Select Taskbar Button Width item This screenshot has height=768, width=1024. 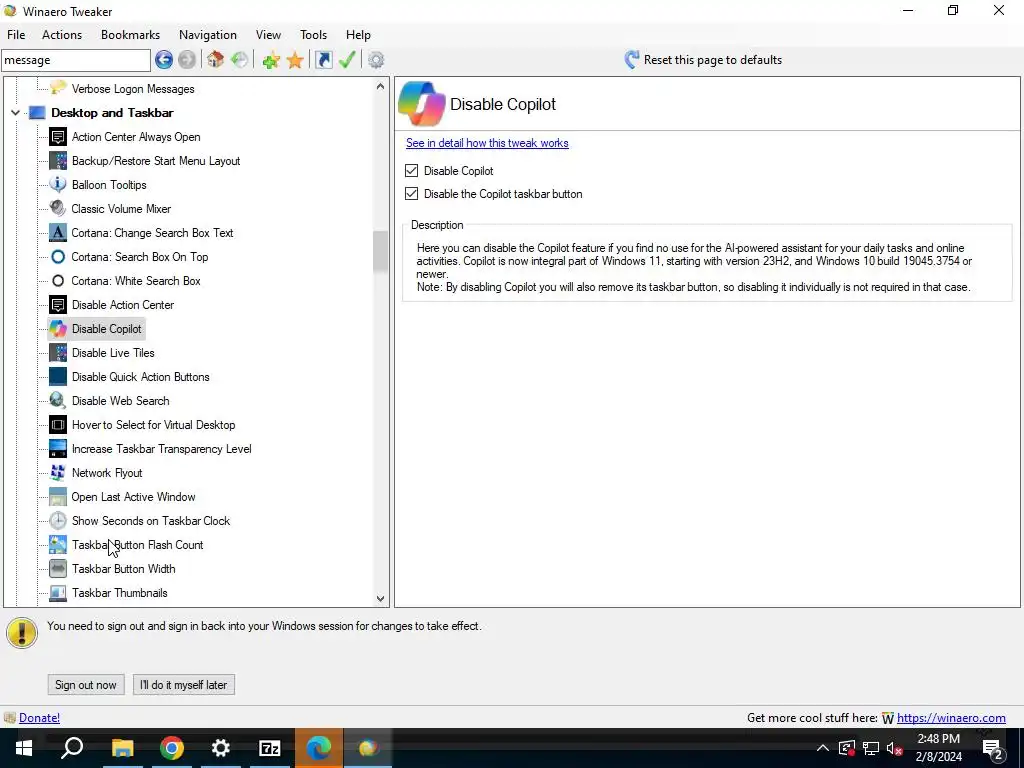click(123, 569)
